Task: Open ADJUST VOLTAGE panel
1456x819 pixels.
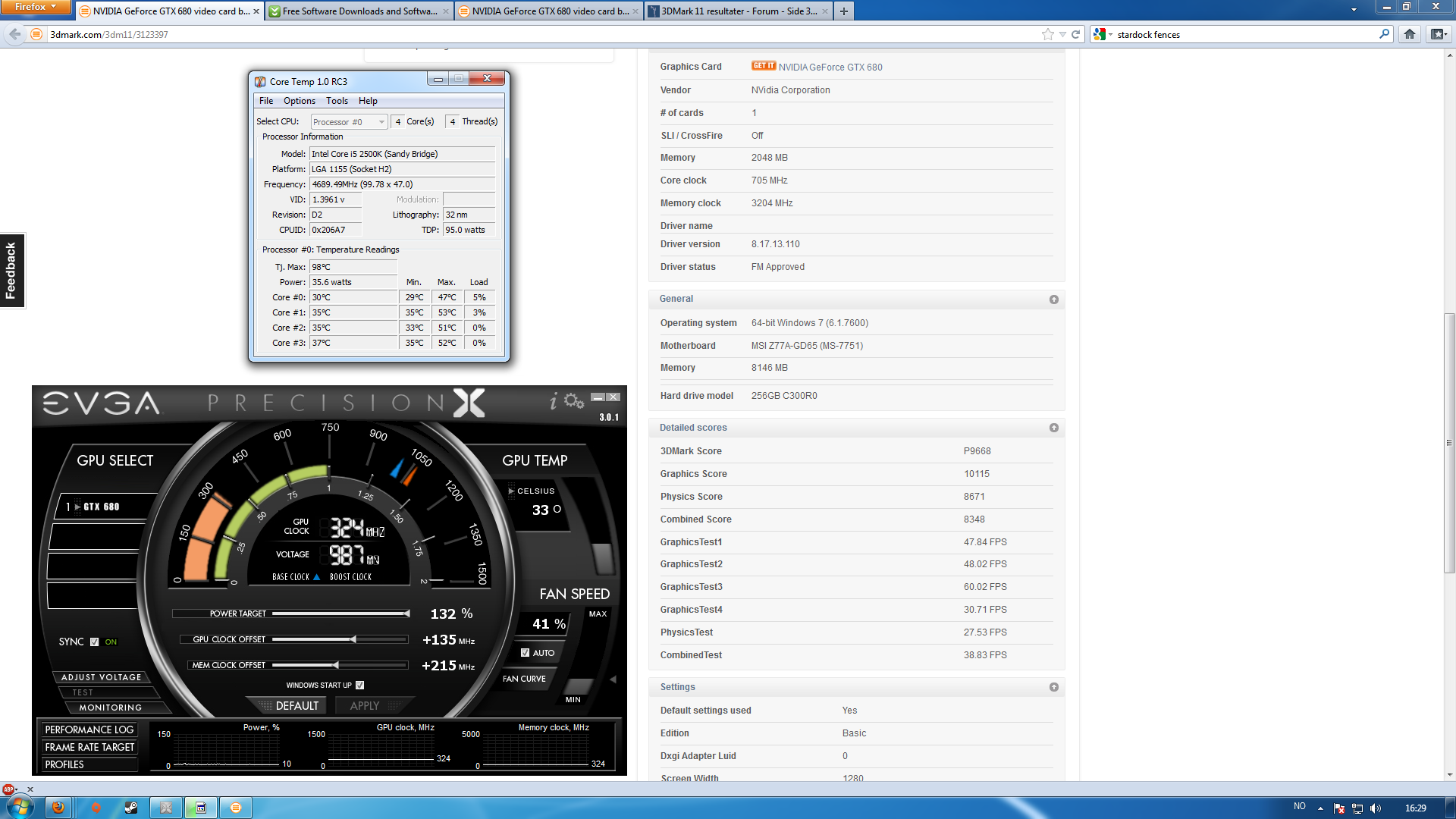Action: (102, 677)
